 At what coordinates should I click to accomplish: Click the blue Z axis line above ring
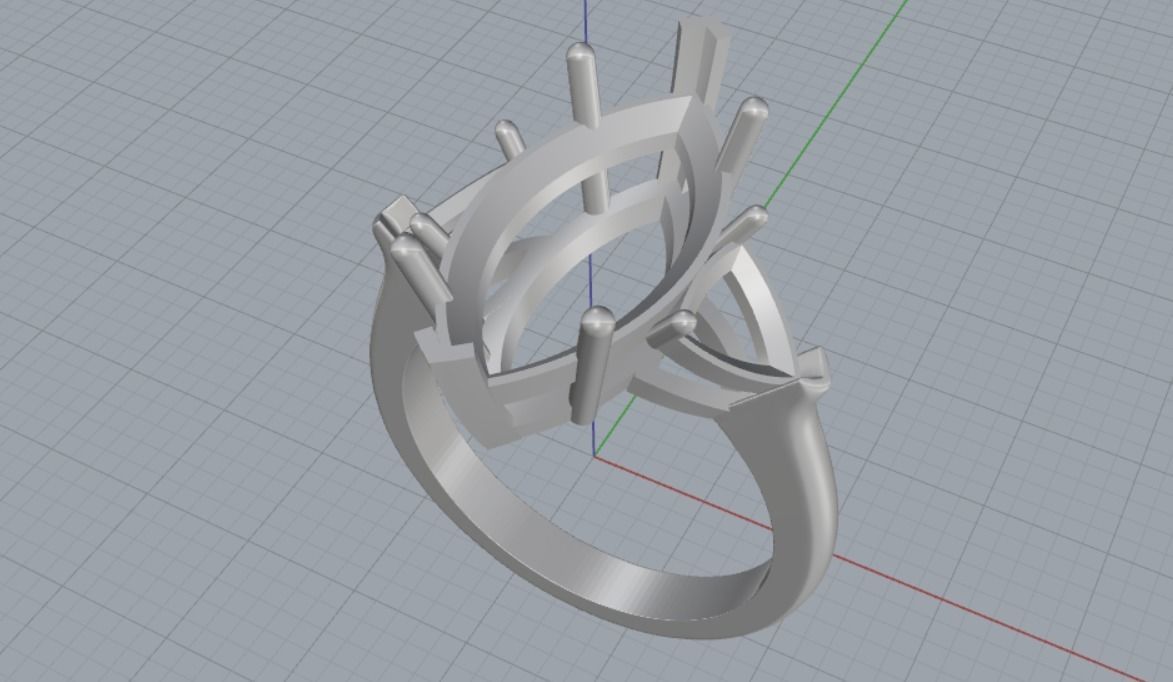pyautogui.click(x=586, y=21)
